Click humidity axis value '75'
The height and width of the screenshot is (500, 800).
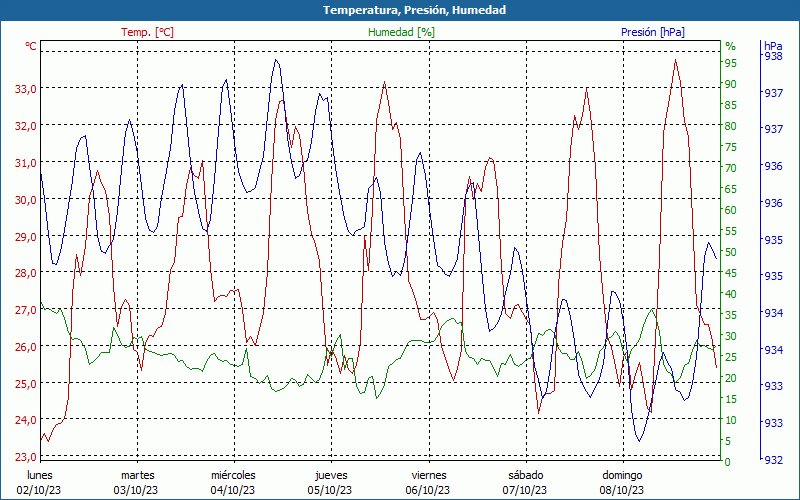[x=731, y=147]
